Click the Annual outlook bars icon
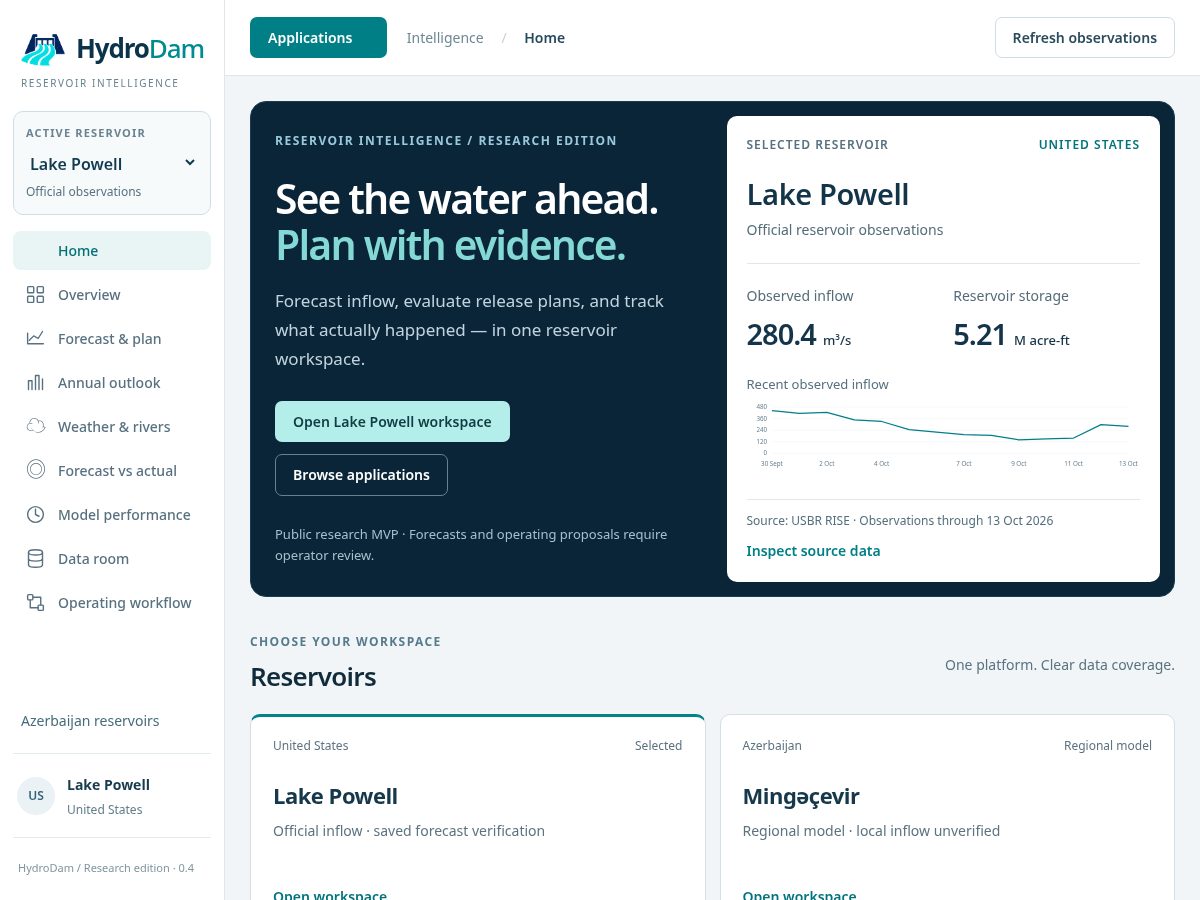The height and width of the screenshot is (900, 1200). tap(36, 382)
